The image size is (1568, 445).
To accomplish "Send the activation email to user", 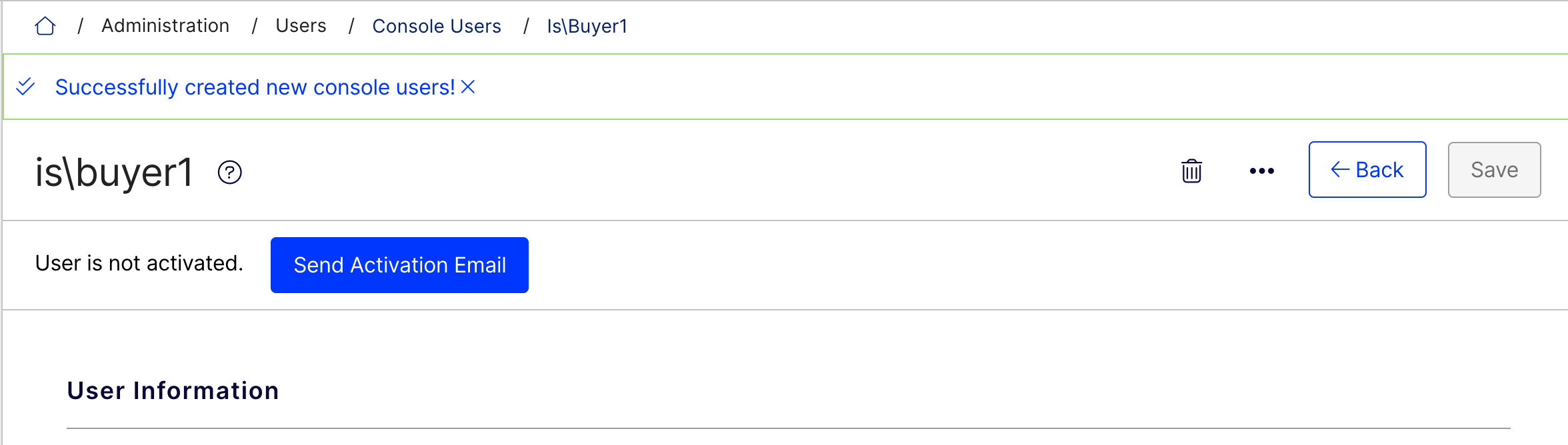I will [399, 265].
